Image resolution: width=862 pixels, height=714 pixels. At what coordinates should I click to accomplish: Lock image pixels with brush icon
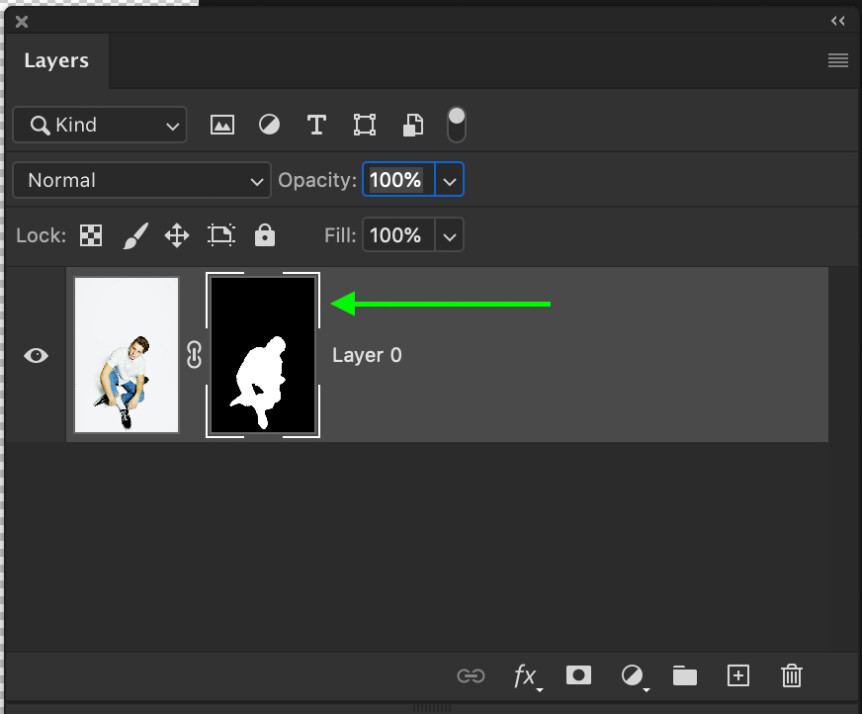135,235
